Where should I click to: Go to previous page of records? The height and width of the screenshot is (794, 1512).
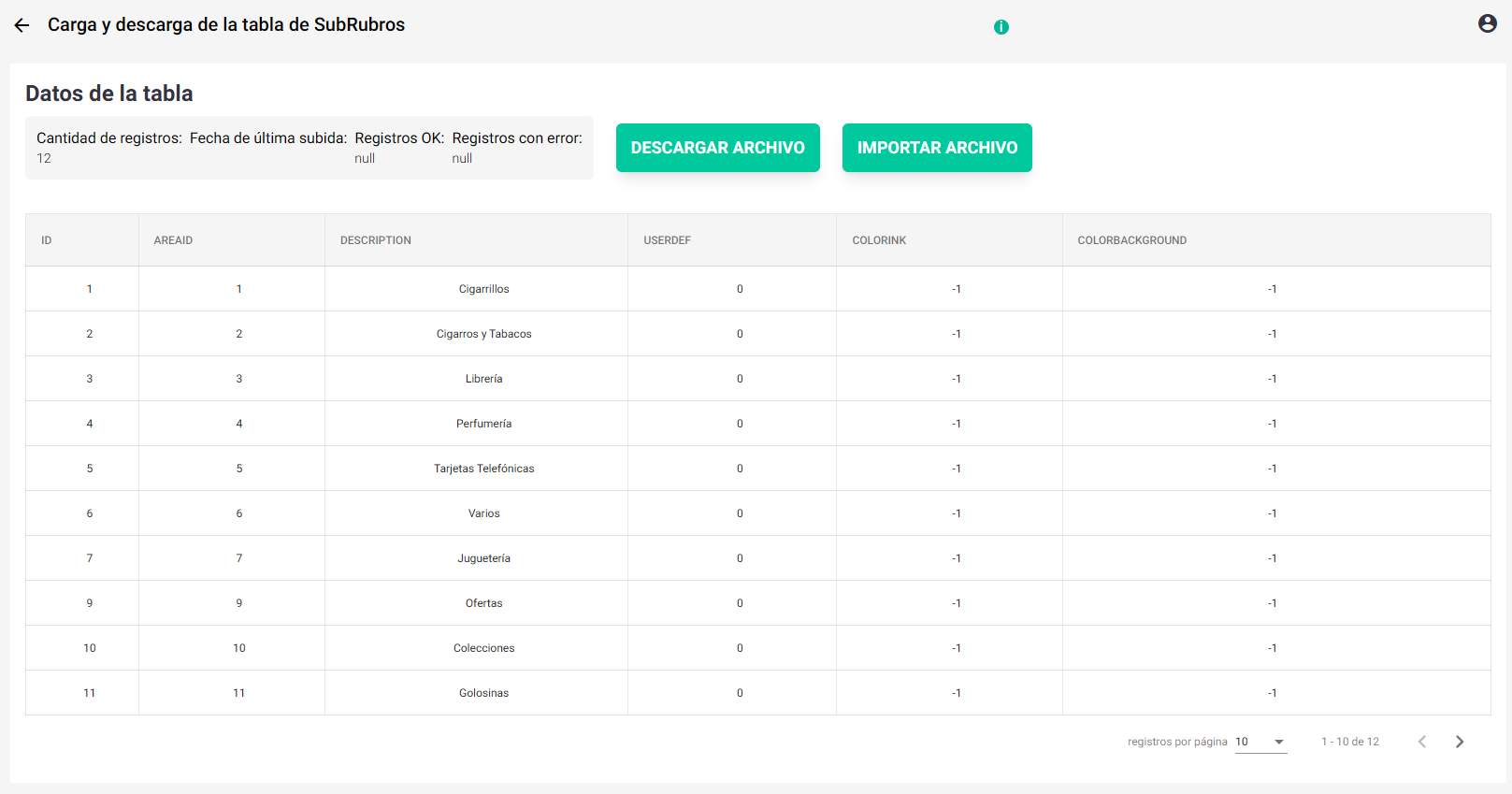[1422, 742]
